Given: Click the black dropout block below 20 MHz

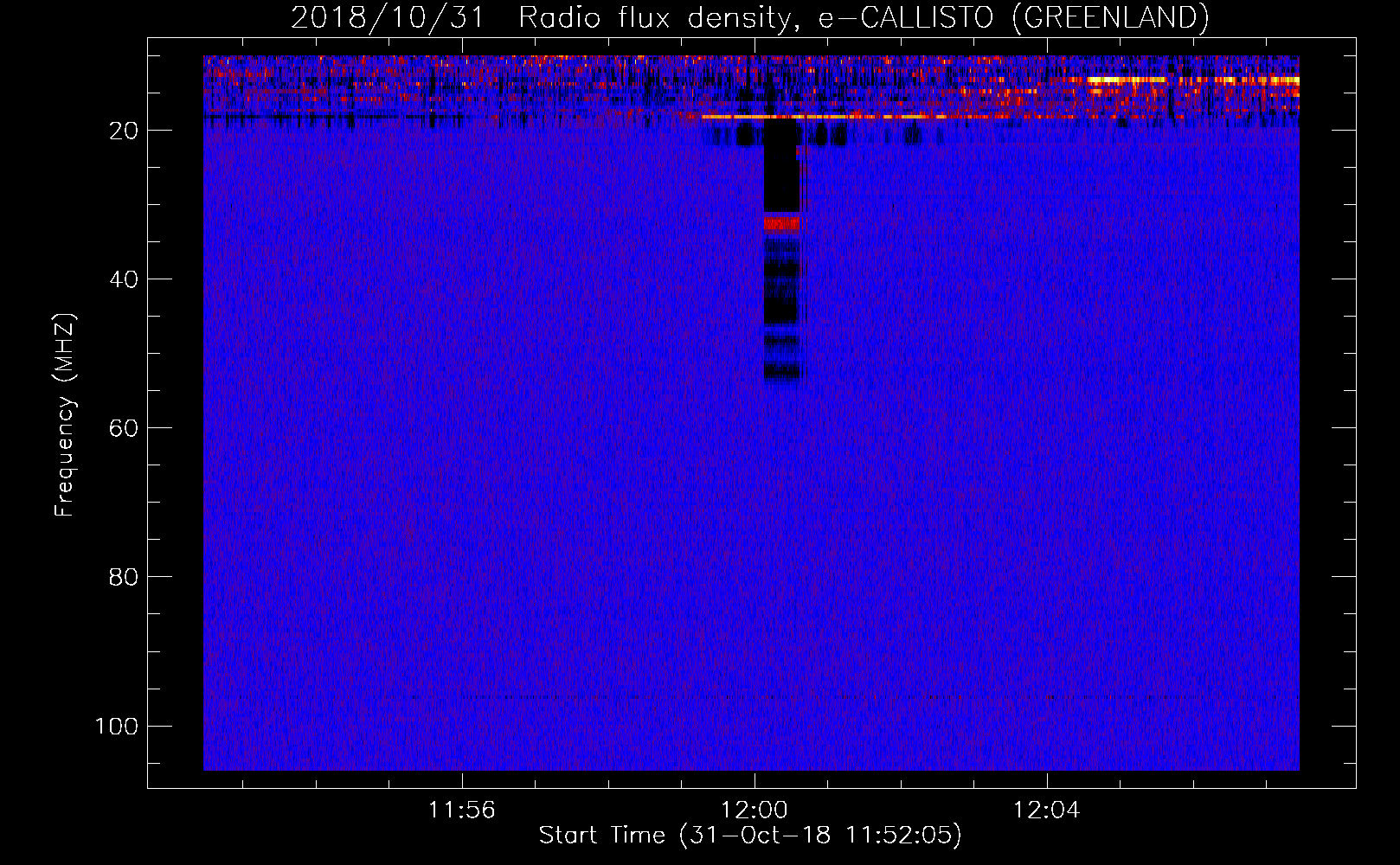Looking at the screenshot, I should pyautogui.click(x=781, y=166).
